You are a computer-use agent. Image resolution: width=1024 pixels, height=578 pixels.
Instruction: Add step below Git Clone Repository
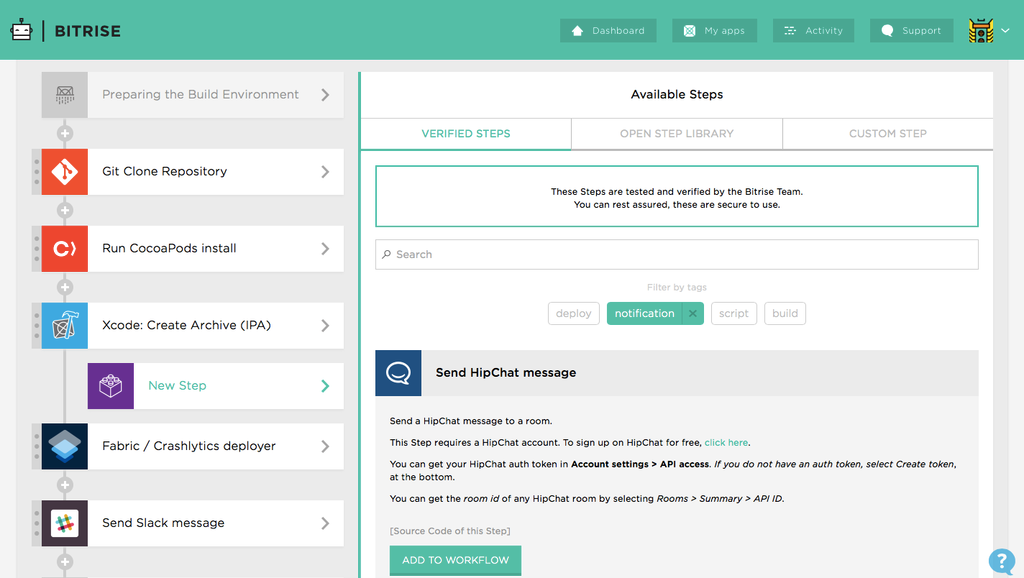click(x=65, y=210)
